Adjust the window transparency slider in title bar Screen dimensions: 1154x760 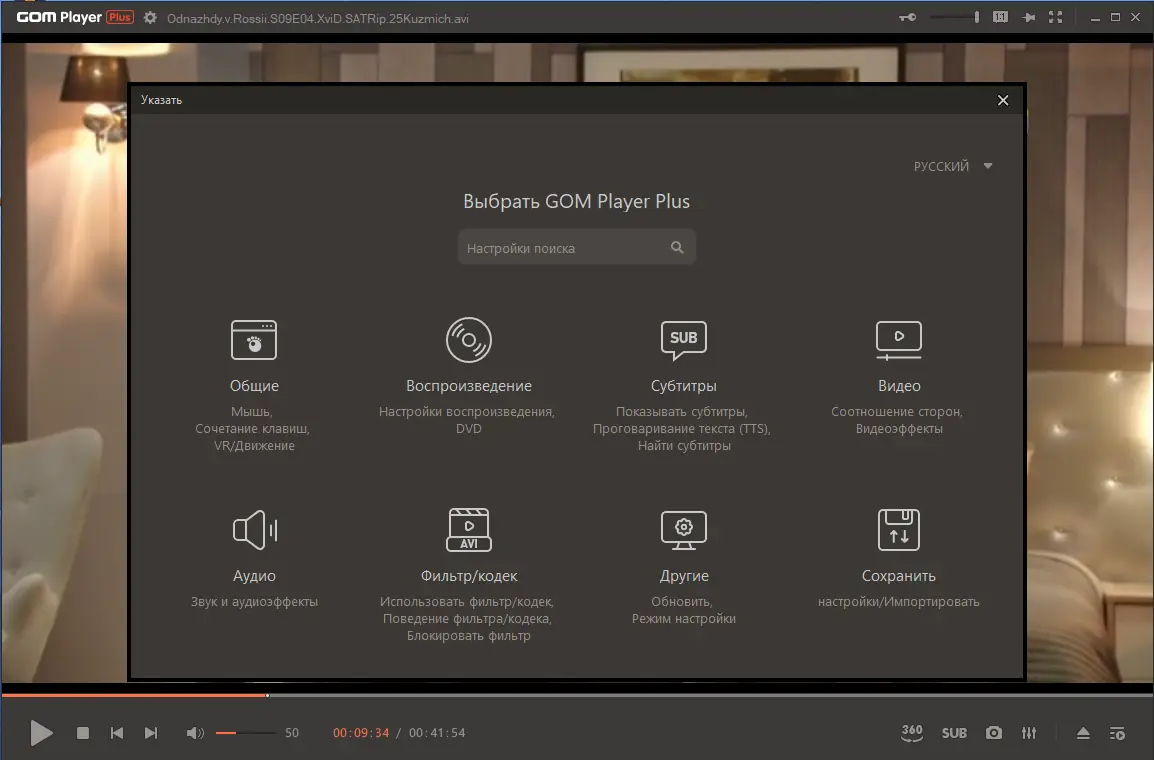pyautogui.click(x=955, y=18)
